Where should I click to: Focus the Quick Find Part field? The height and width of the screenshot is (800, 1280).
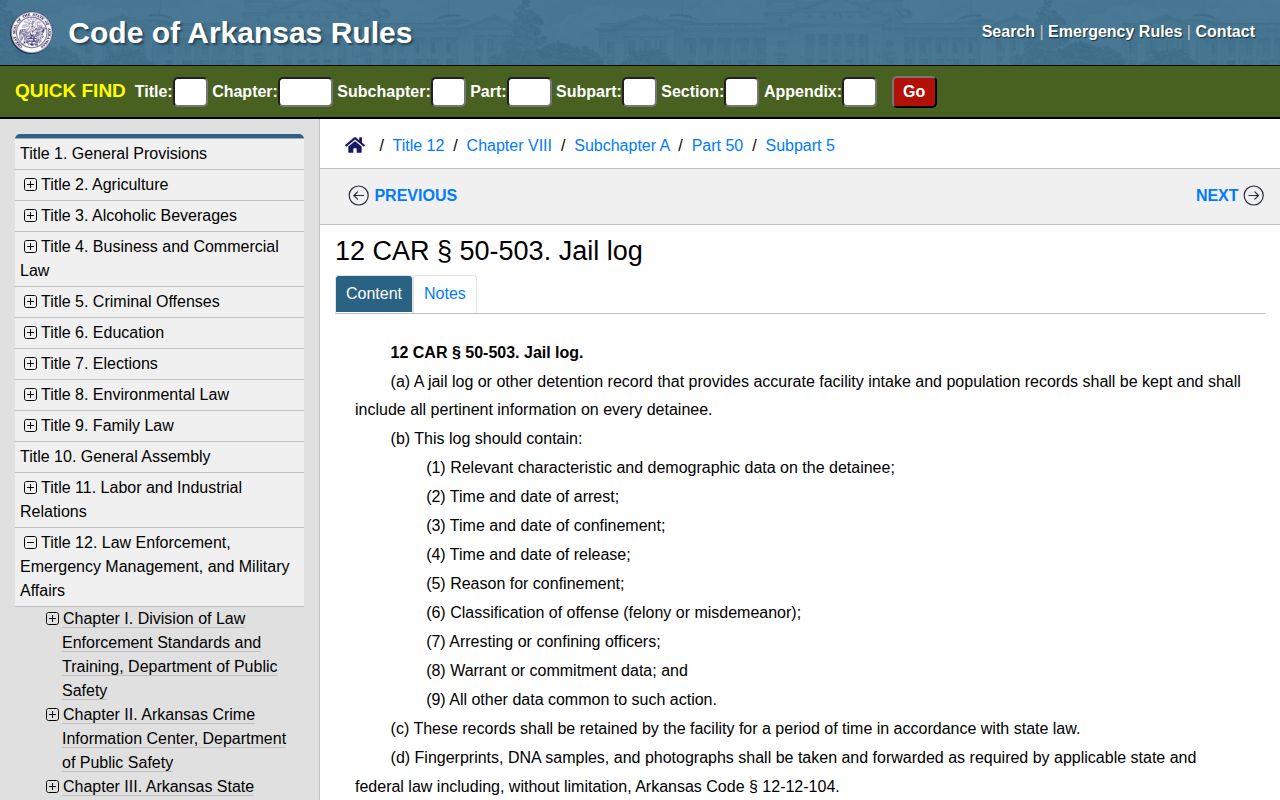pos(529,92)
